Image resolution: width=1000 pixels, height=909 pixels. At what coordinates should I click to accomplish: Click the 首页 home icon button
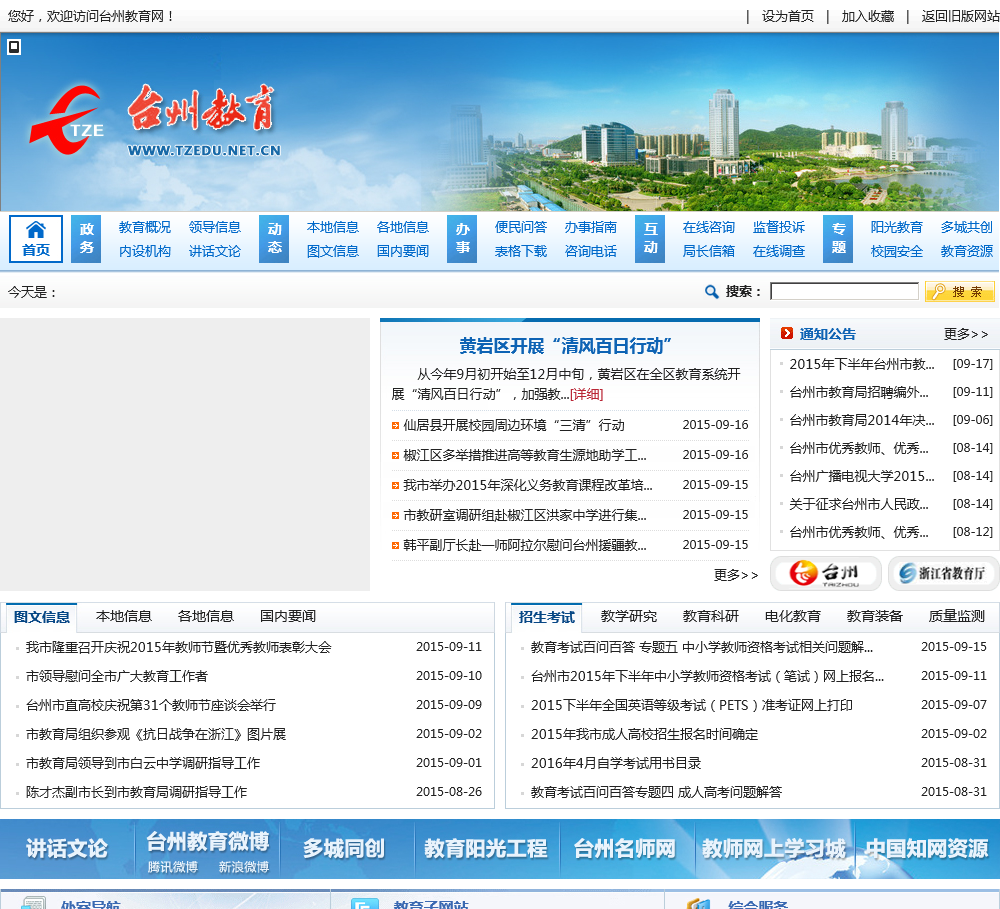tap(36, 239)
